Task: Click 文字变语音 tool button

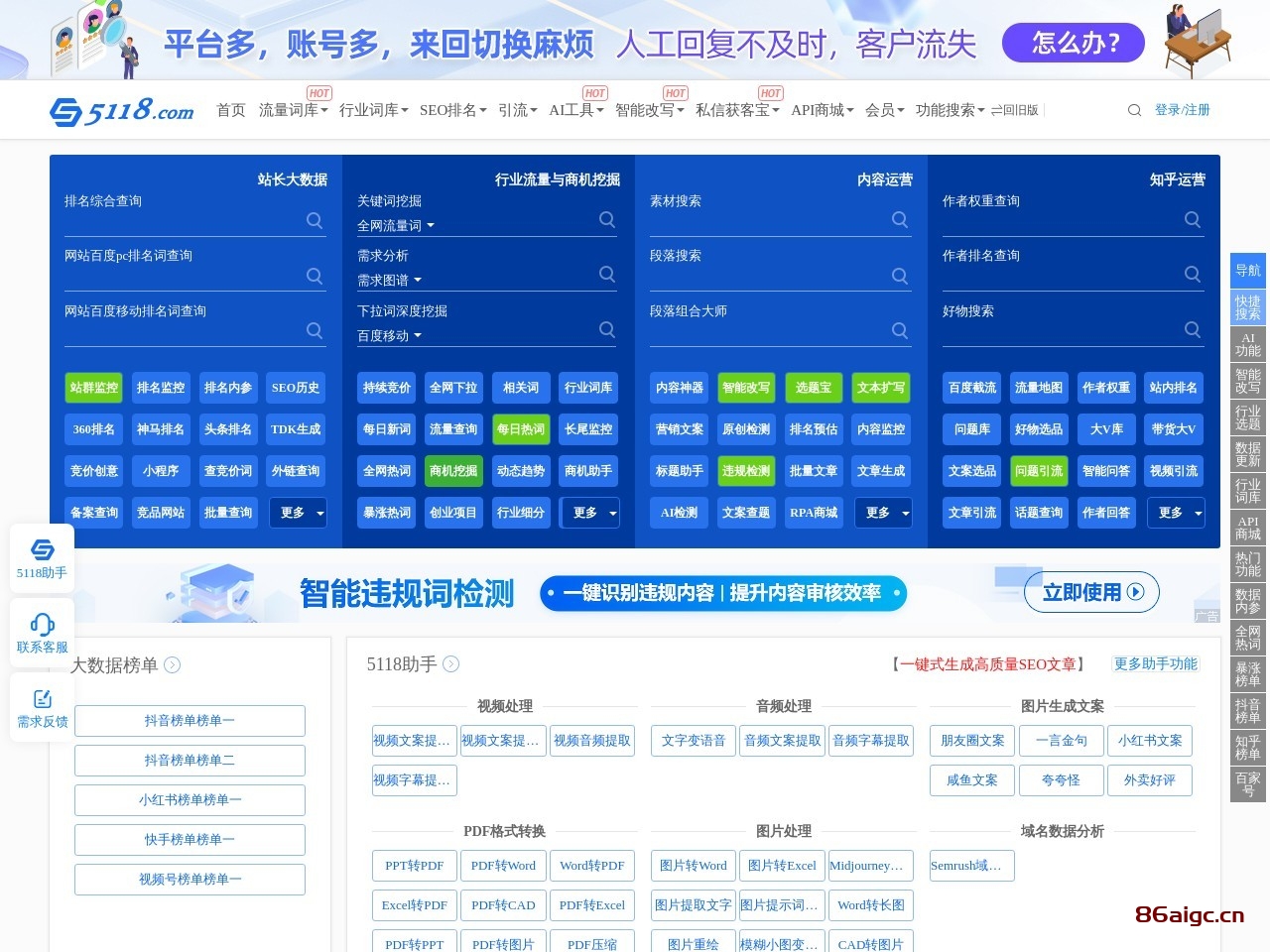Action: tap(694, 741)
